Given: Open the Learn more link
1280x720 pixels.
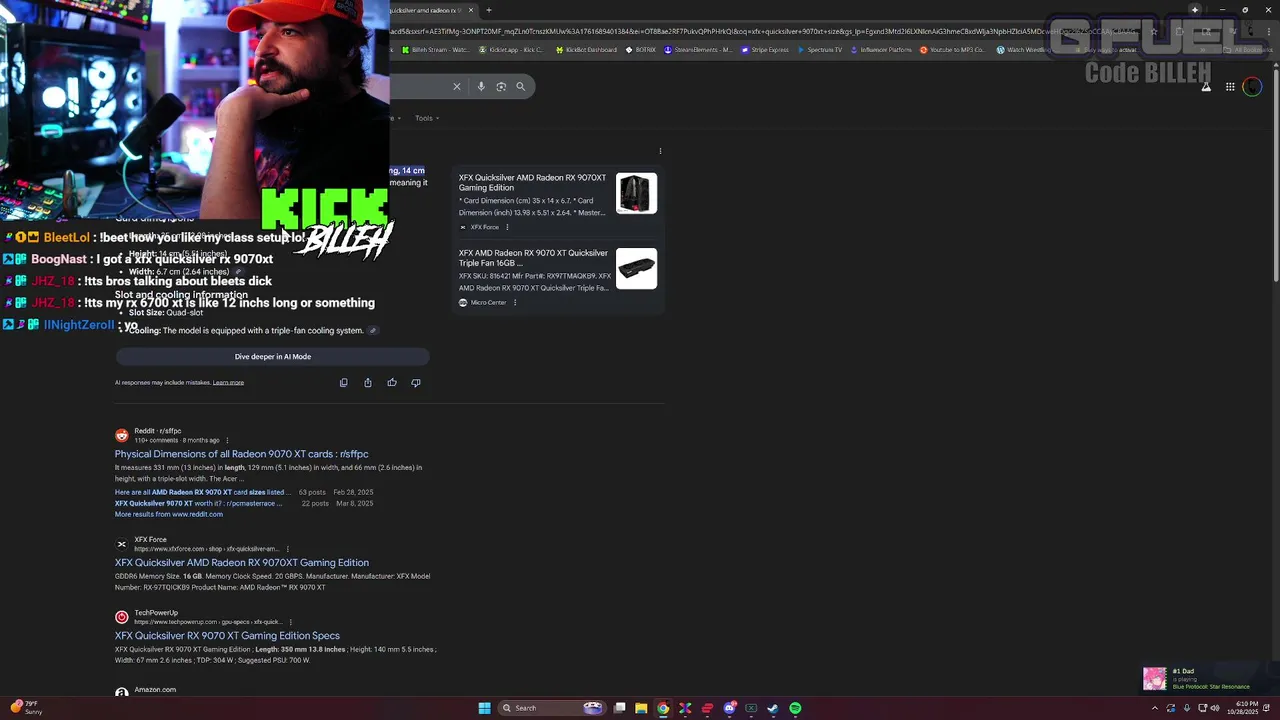Looking at the screenshot, I should click(228, 382).
